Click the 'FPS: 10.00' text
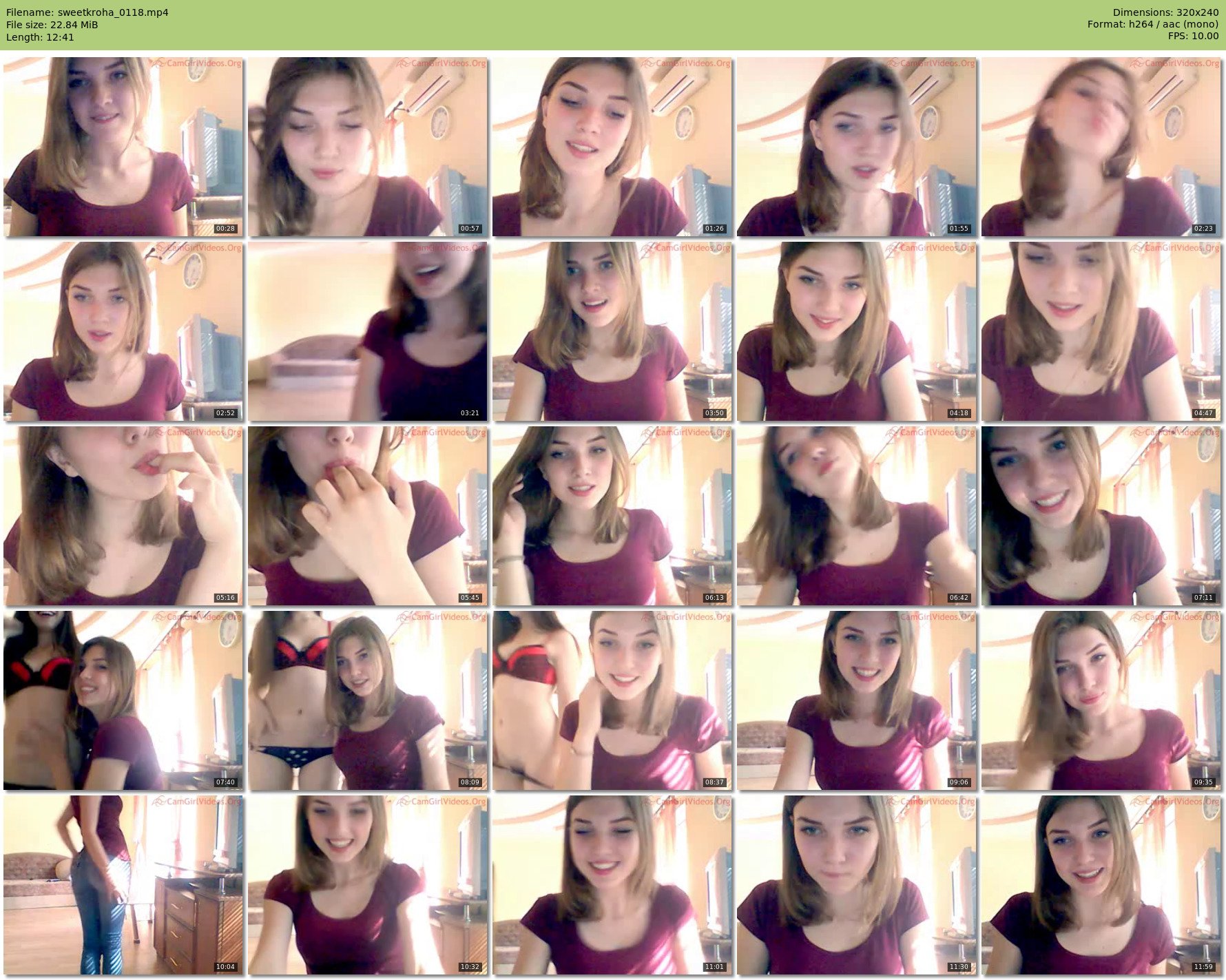The width and height of the screenshot is (1226, 980). pyautogui.click(x=1194, y=37)
